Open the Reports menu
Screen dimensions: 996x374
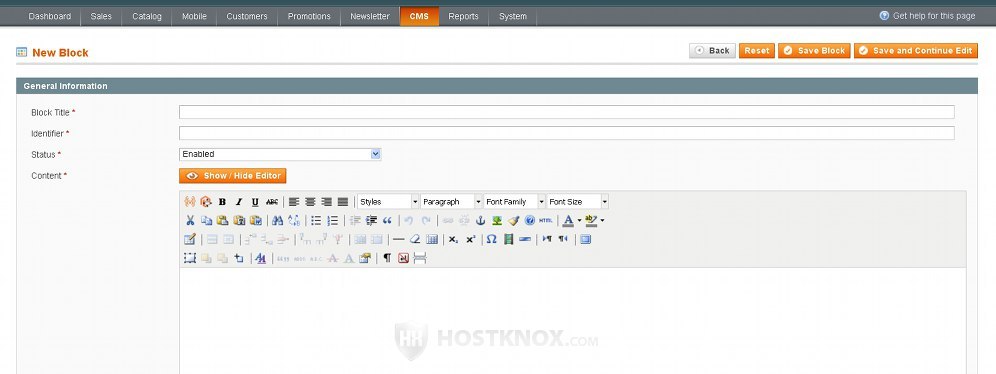[463, 17]
